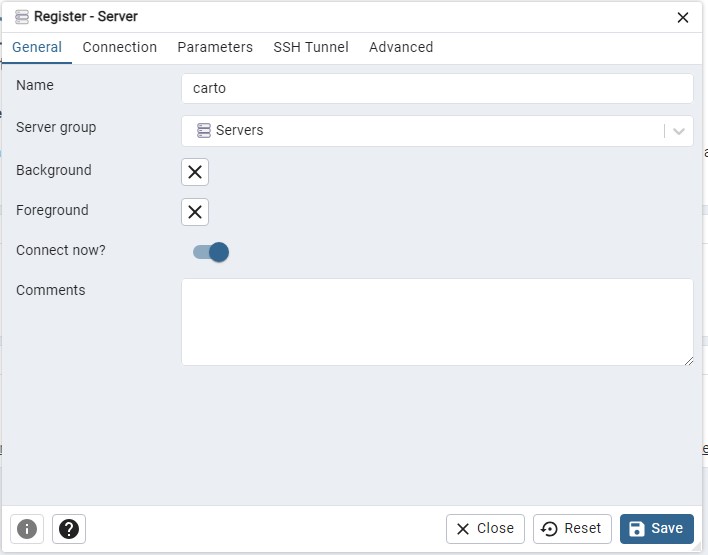Open the Connection tab
Viewport: 708px width, 555px height.
click(120, 47)
